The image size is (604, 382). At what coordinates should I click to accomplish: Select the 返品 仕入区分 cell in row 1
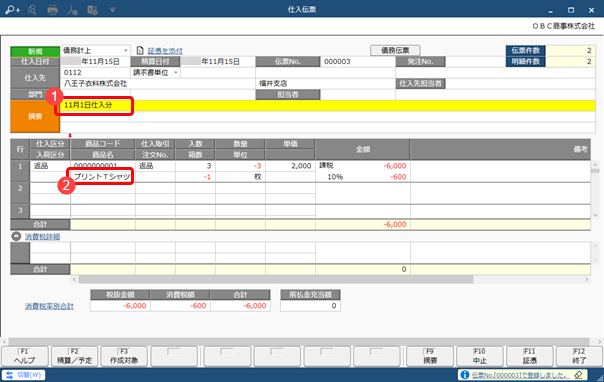click(50, 166)
